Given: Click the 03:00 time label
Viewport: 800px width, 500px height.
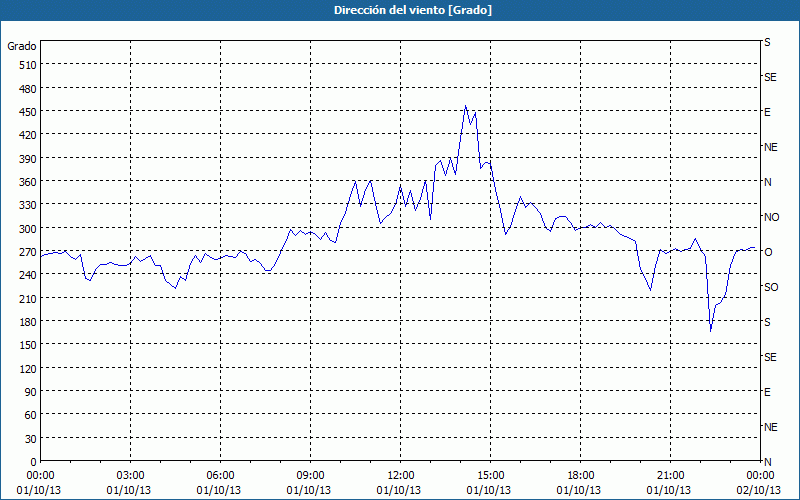Looking at the screenshot, I should click(131, 476).
